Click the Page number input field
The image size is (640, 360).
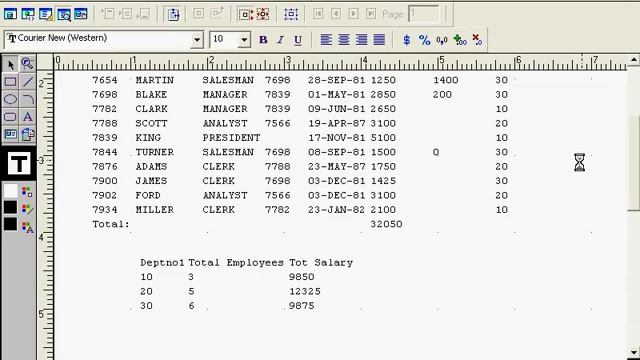click(x=424, y=14)
